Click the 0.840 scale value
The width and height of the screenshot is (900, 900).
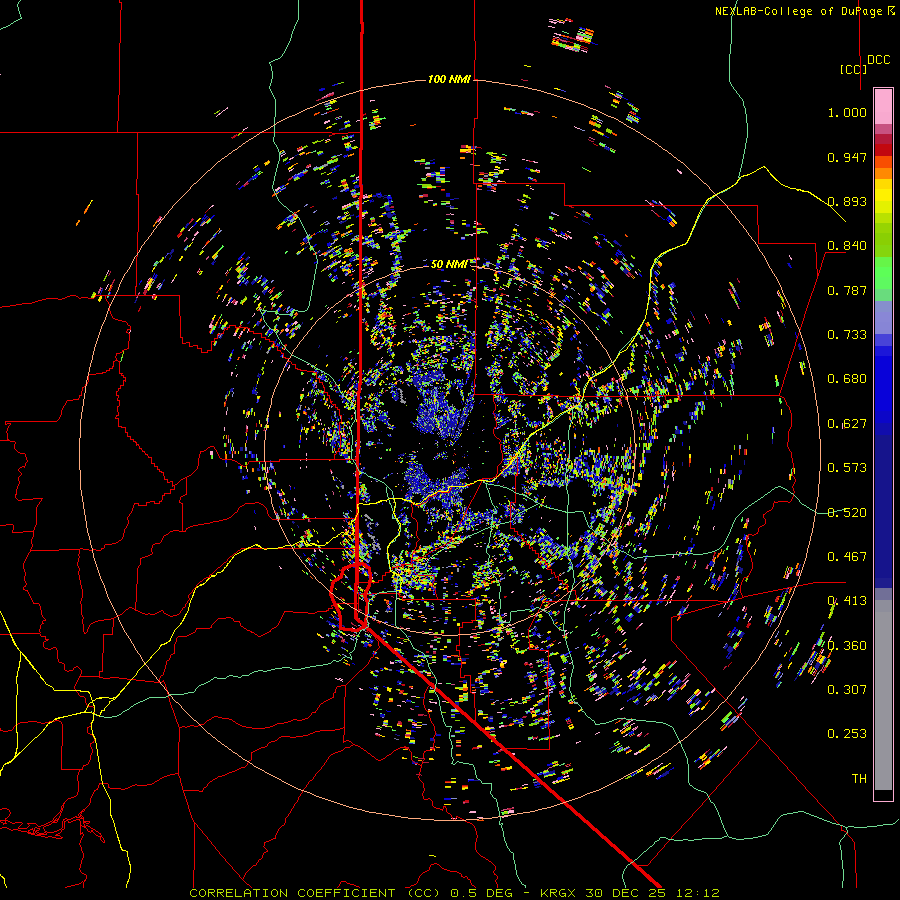point(847,246)
